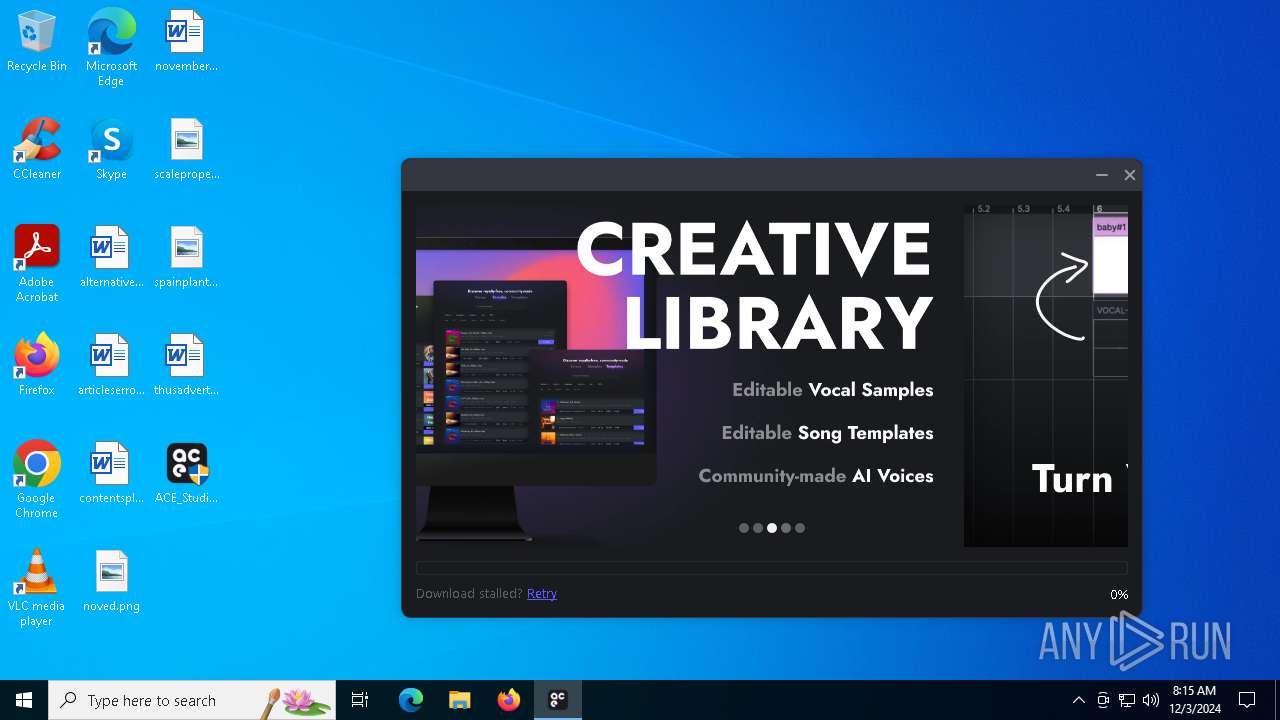The height and width of the screenshot is (720, 1280).
Task: Go to fourth carousel slide dot
Action: (x=786, y=528)
